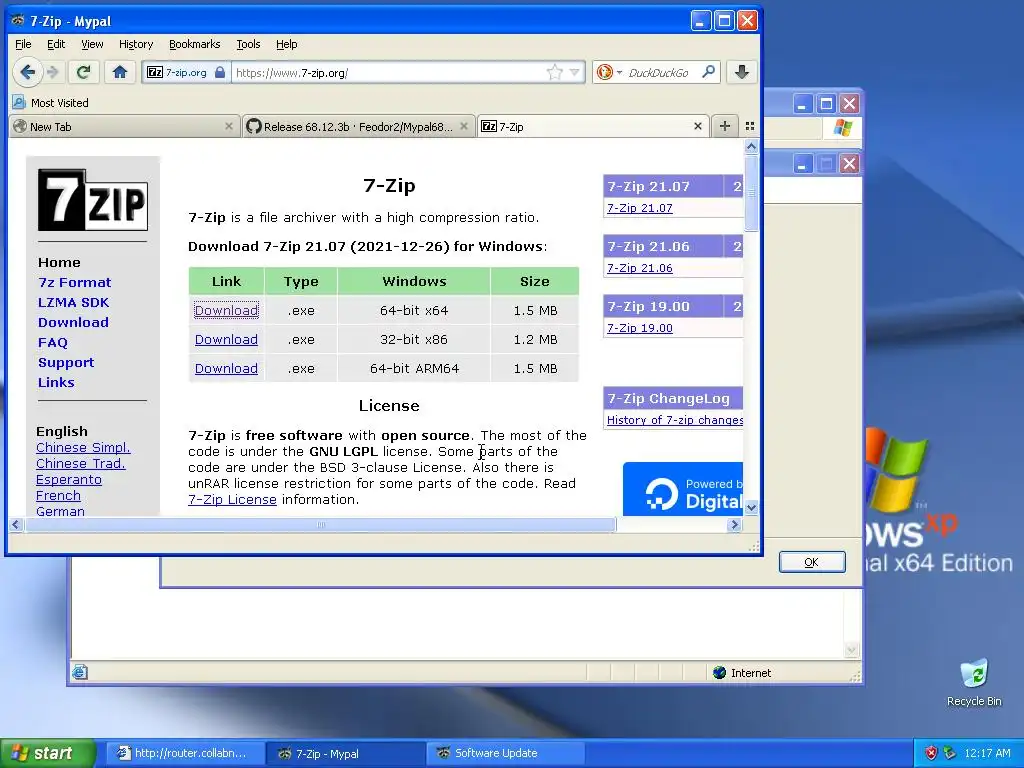Click the horizontal scrollbar right arrow
1024x768 pixels.
click(x=734, y=524)
